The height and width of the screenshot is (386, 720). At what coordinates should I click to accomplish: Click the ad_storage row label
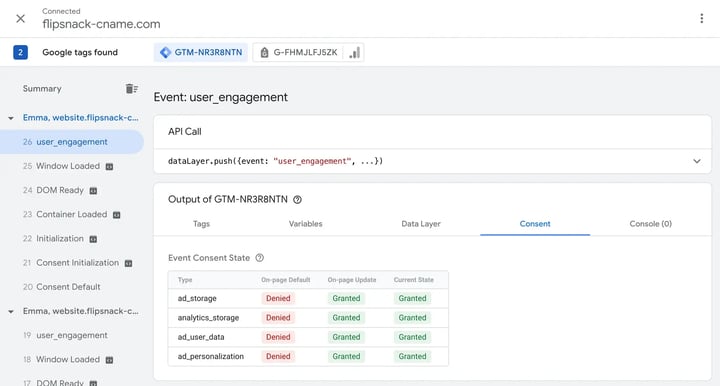197,298
